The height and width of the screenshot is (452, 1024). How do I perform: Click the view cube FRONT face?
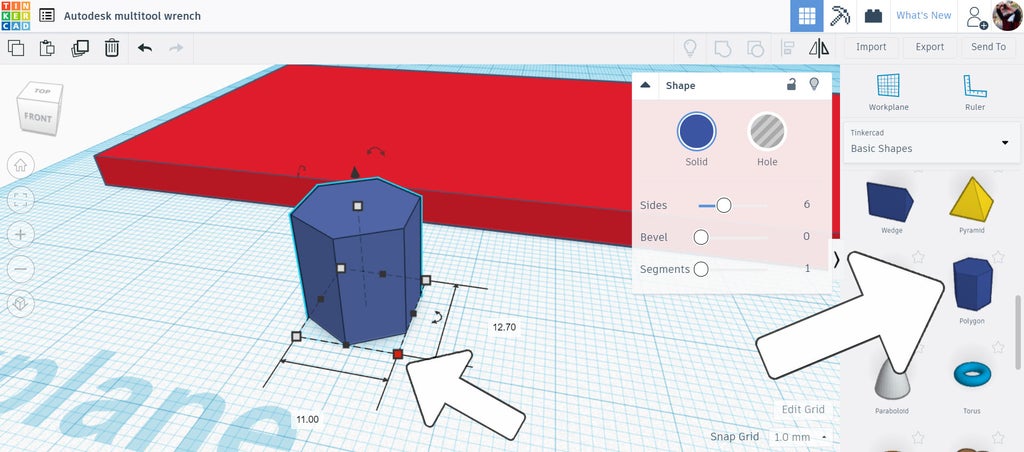(38, 119)
